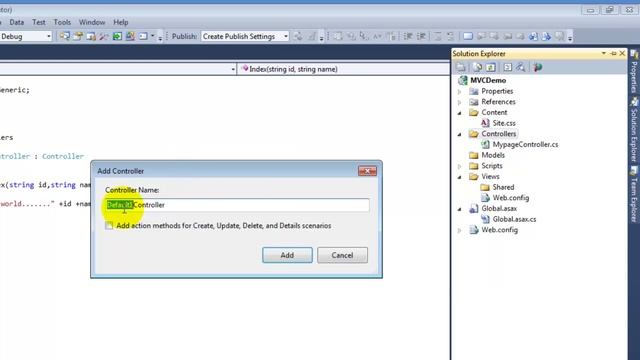Expand the Properties node in Solution Explorer
Image resolution: width=640 pixels, height=360 pixels.
click(460, 91)
